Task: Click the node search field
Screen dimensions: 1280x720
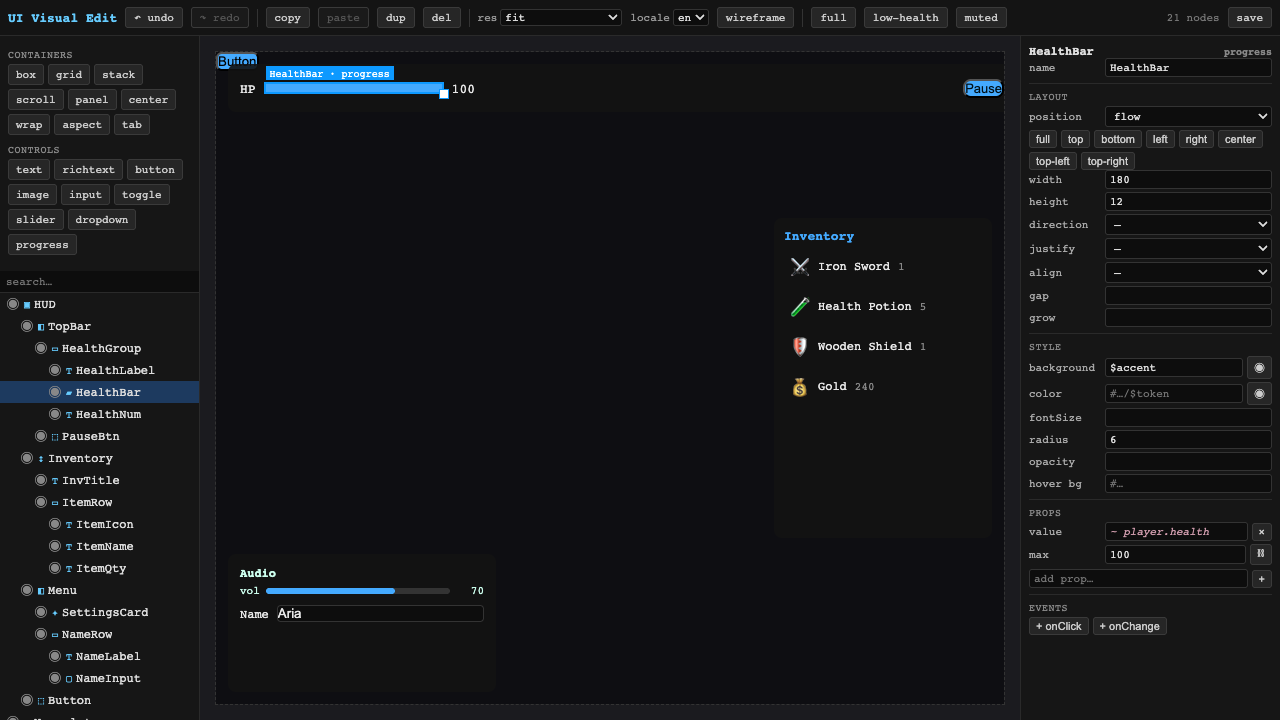Action: click(x=100, y=282)
